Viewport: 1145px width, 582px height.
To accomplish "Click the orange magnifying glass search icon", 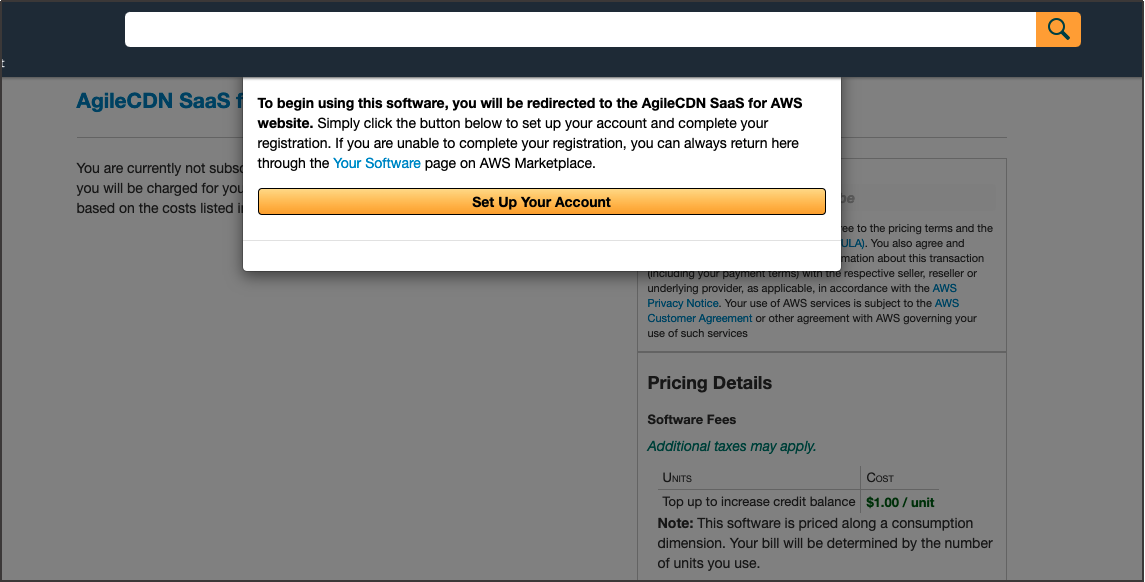I will tap(1058, 30).
